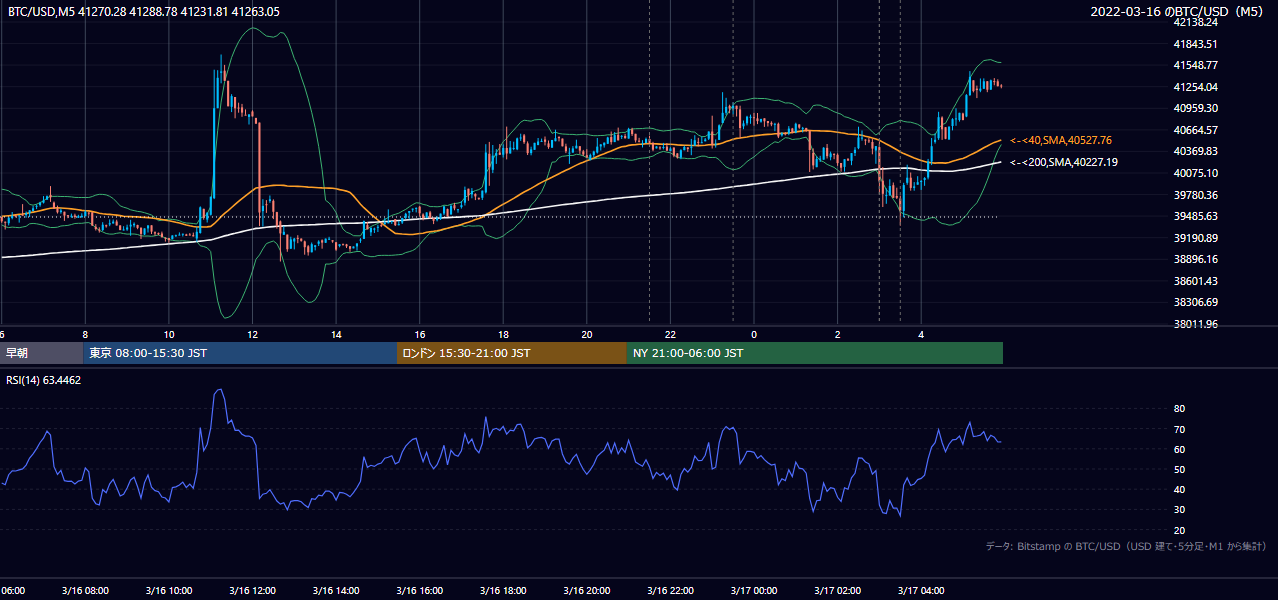This screenshot has width=1278, height=600.
Task: Select the 早朝 session bar
Action: click(x=41, y=353)
